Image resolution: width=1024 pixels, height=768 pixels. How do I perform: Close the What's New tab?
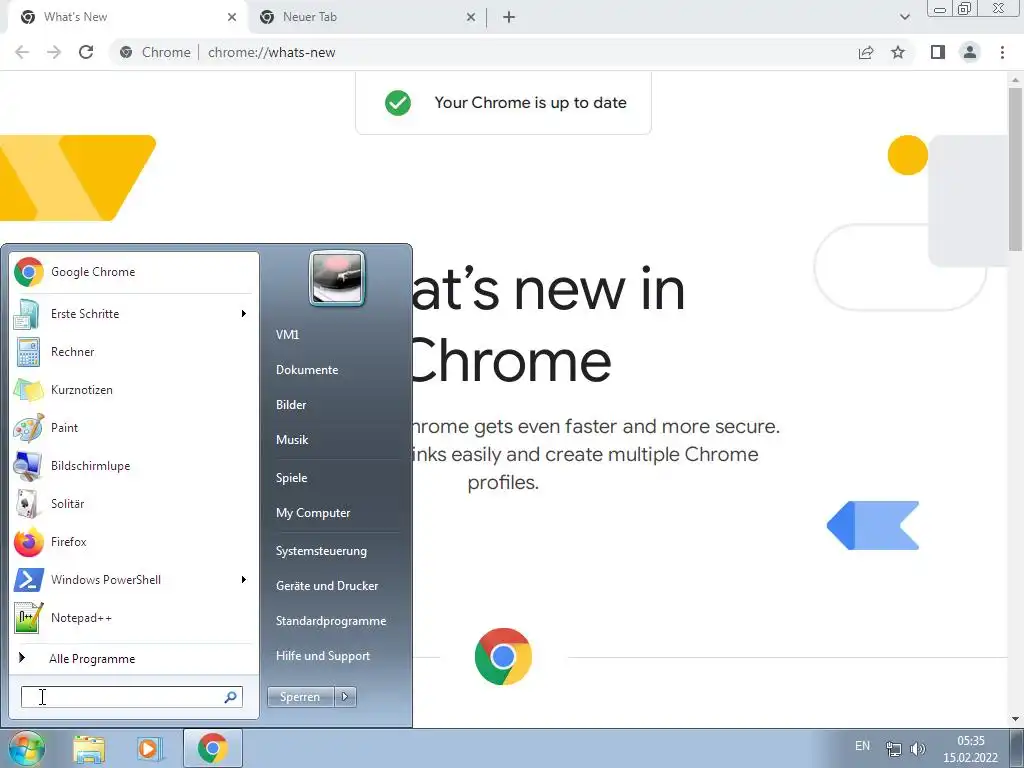[x=232, y=17]
